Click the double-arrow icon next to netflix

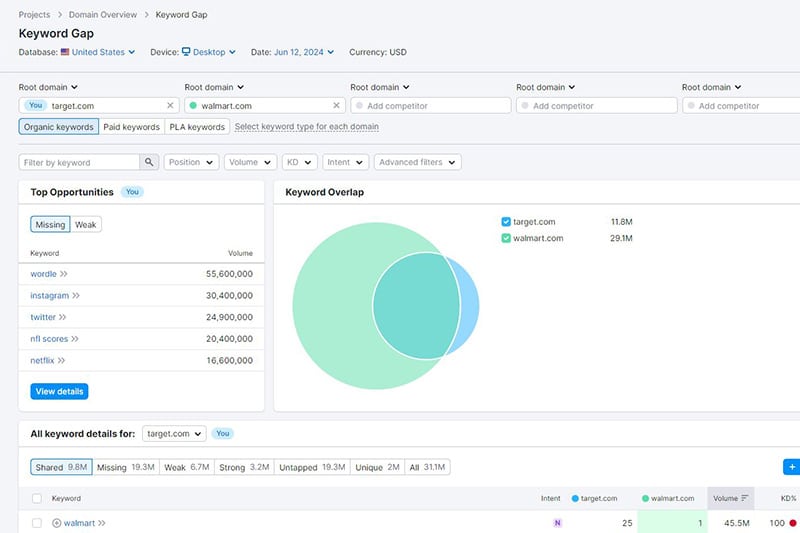[61, 361]
